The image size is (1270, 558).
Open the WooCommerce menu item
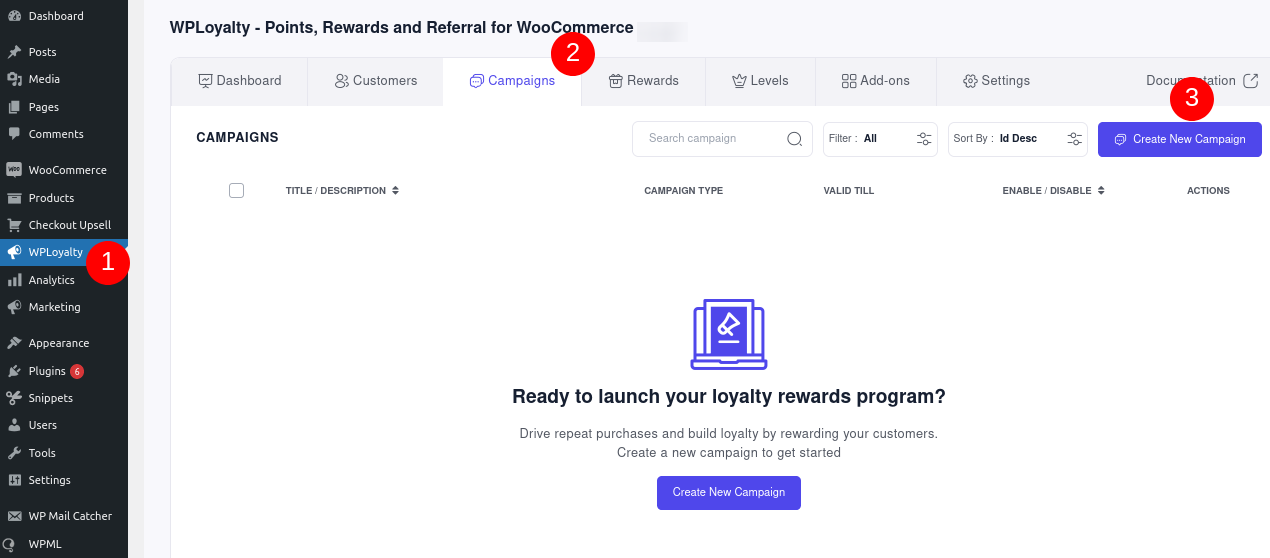[x=64, y=170]
